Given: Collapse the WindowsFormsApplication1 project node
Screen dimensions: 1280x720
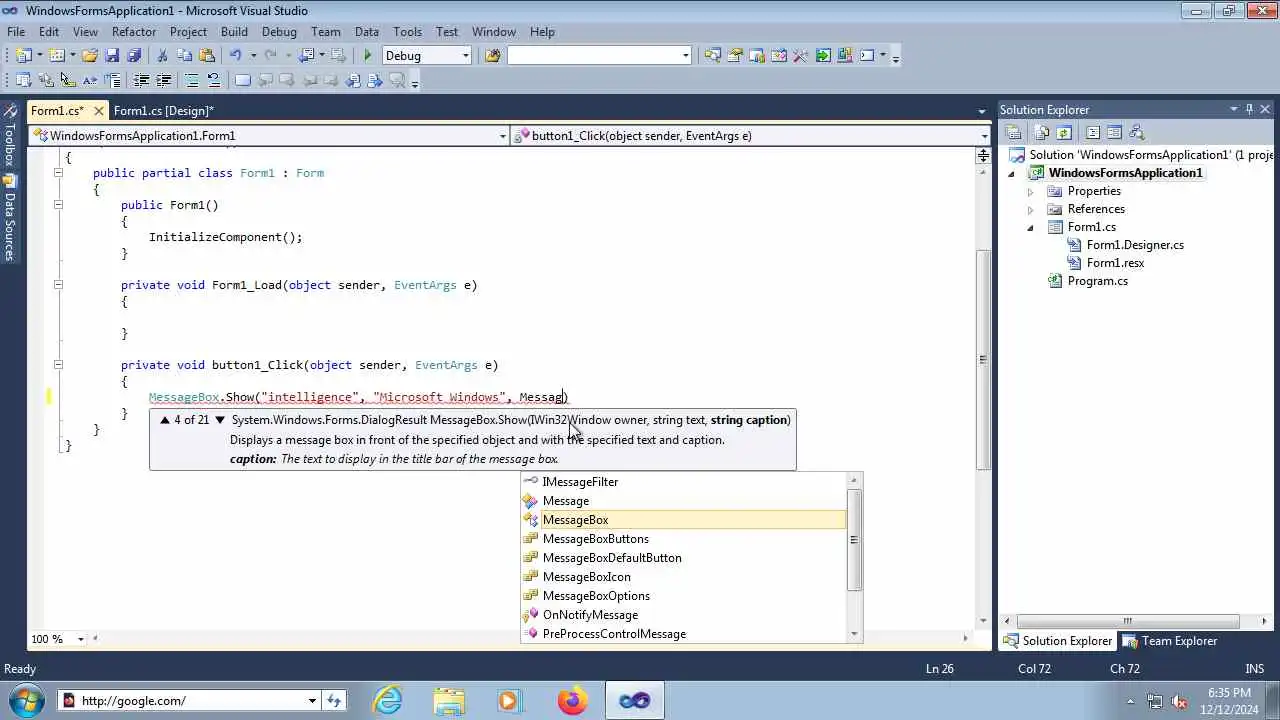Looking at the screenshot, I should pyautogui.click(x=1011, y=173).
